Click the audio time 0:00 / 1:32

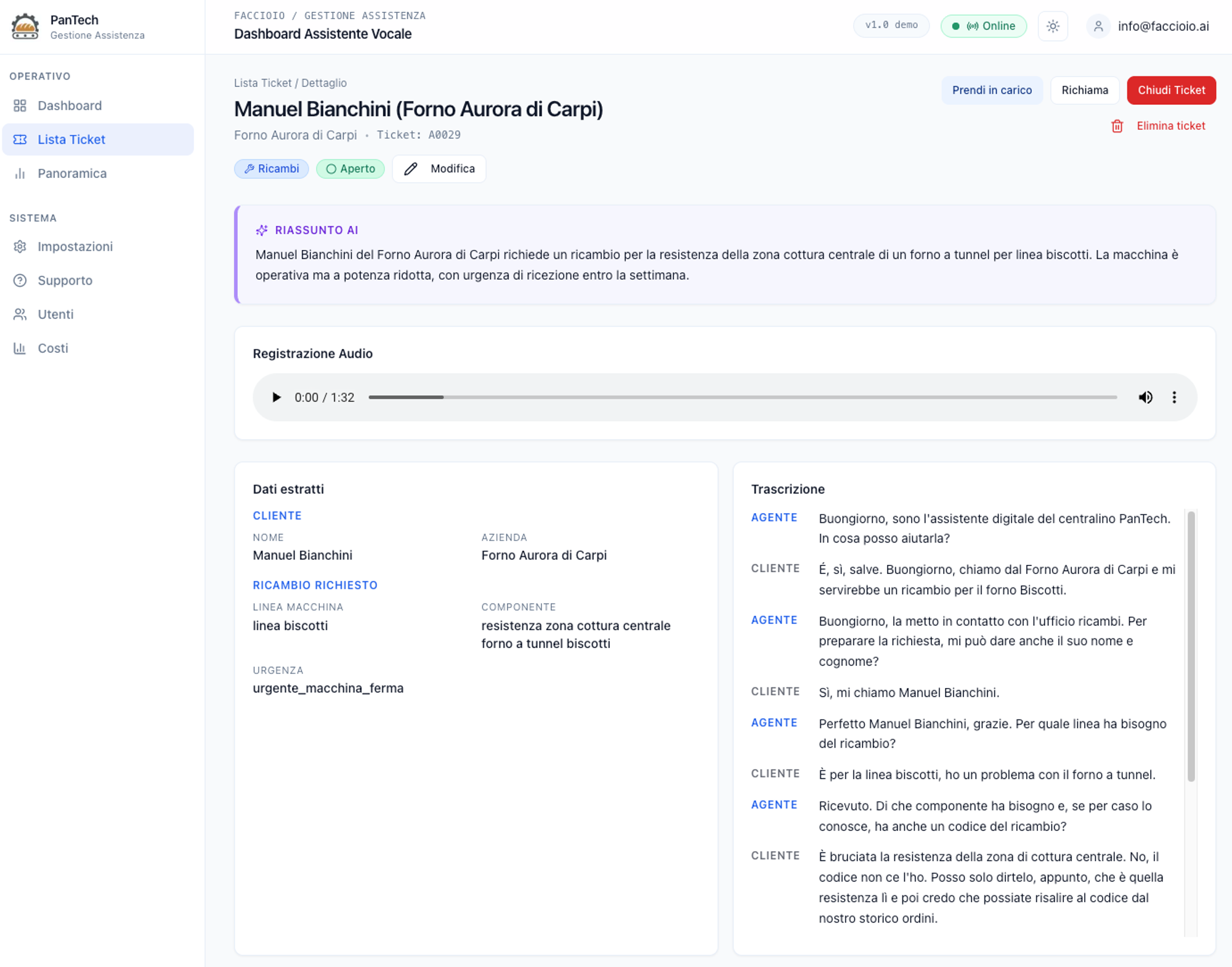pyautogui.click(x=325, y=397)
